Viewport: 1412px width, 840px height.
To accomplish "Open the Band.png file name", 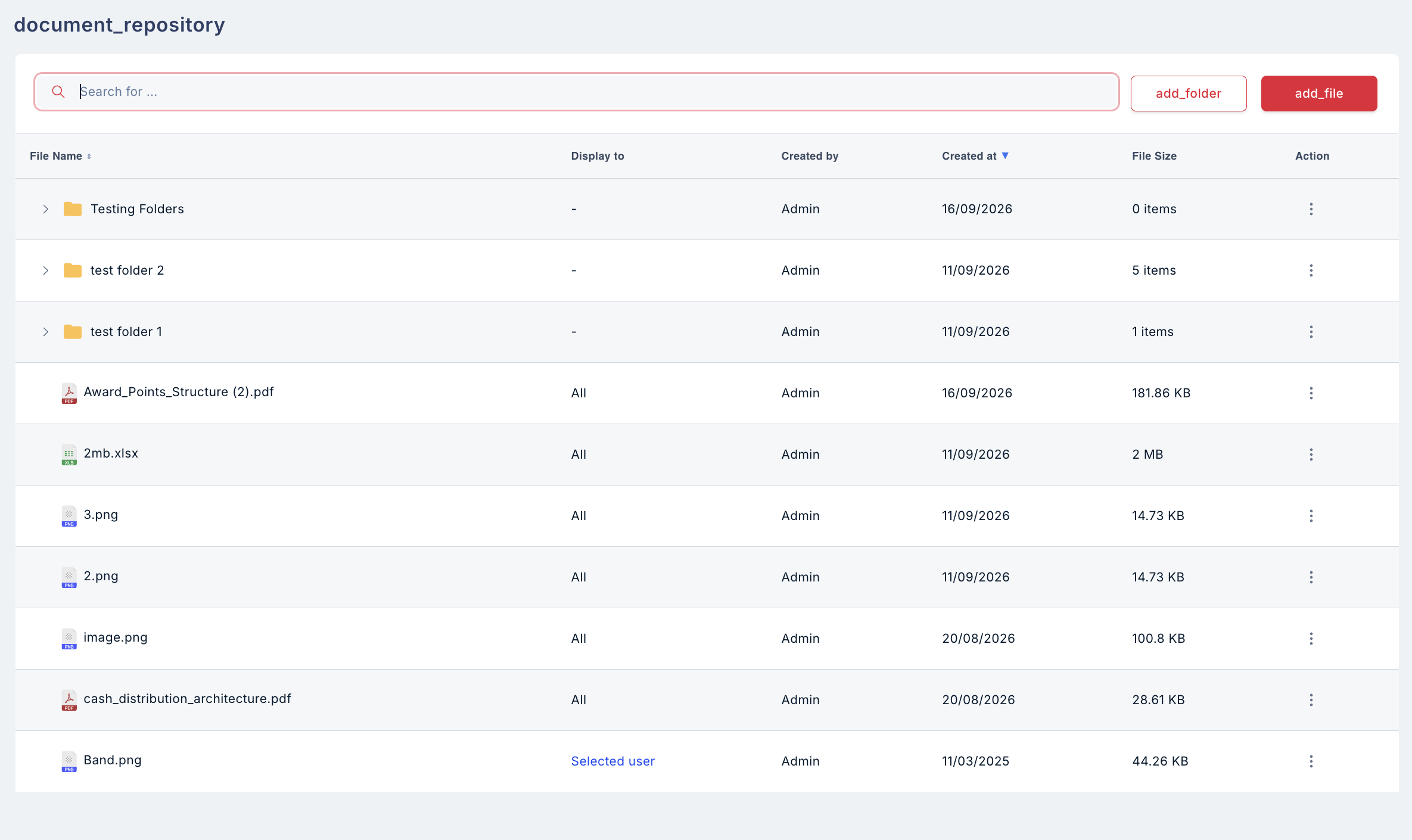I will 113,760.
